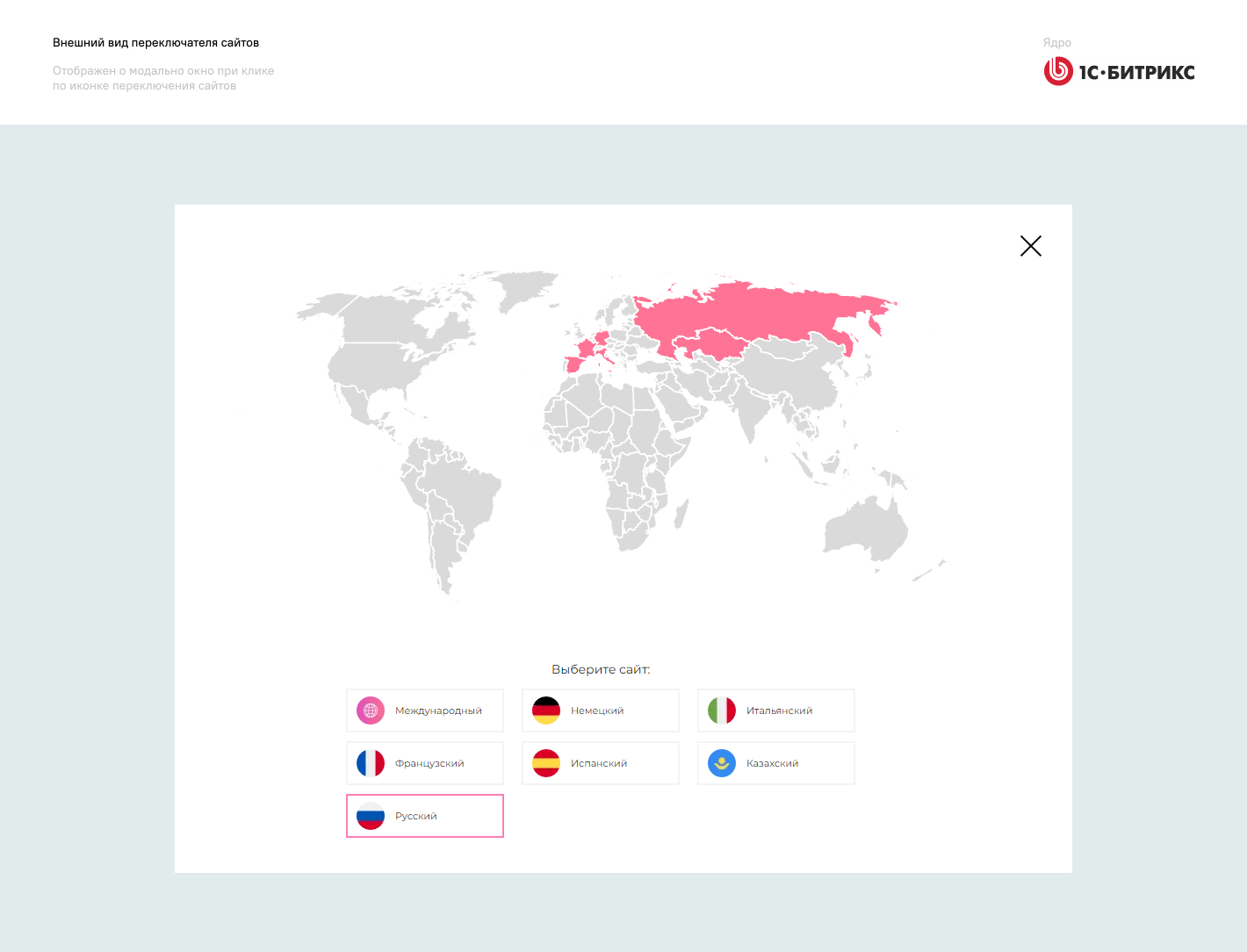This screenshot has width=1247, height=952.
Task: Click the 1С-Битрикс logo
Action: (1119, 72)
